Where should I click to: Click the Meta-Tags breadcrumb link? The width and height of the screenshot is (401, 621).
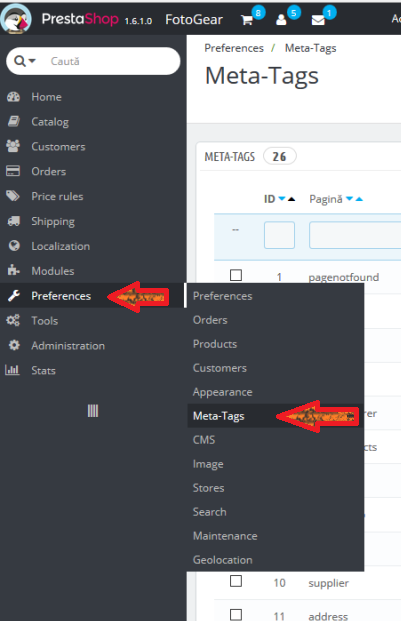point(310,48)
